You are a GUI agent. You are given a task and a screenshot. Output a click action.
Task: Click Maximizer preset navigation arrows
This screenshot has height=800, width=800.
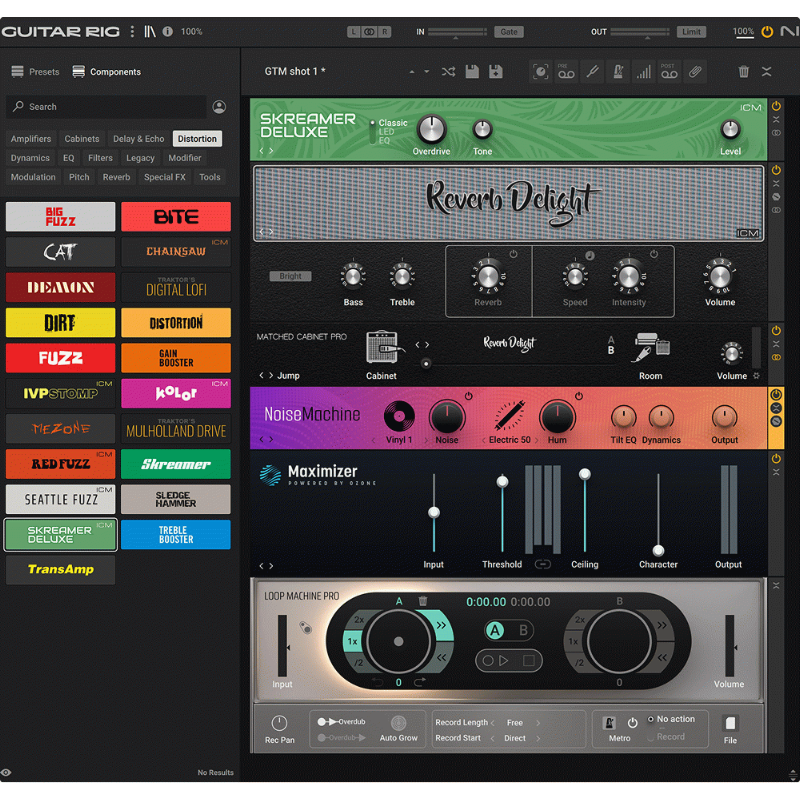point(266,566)
